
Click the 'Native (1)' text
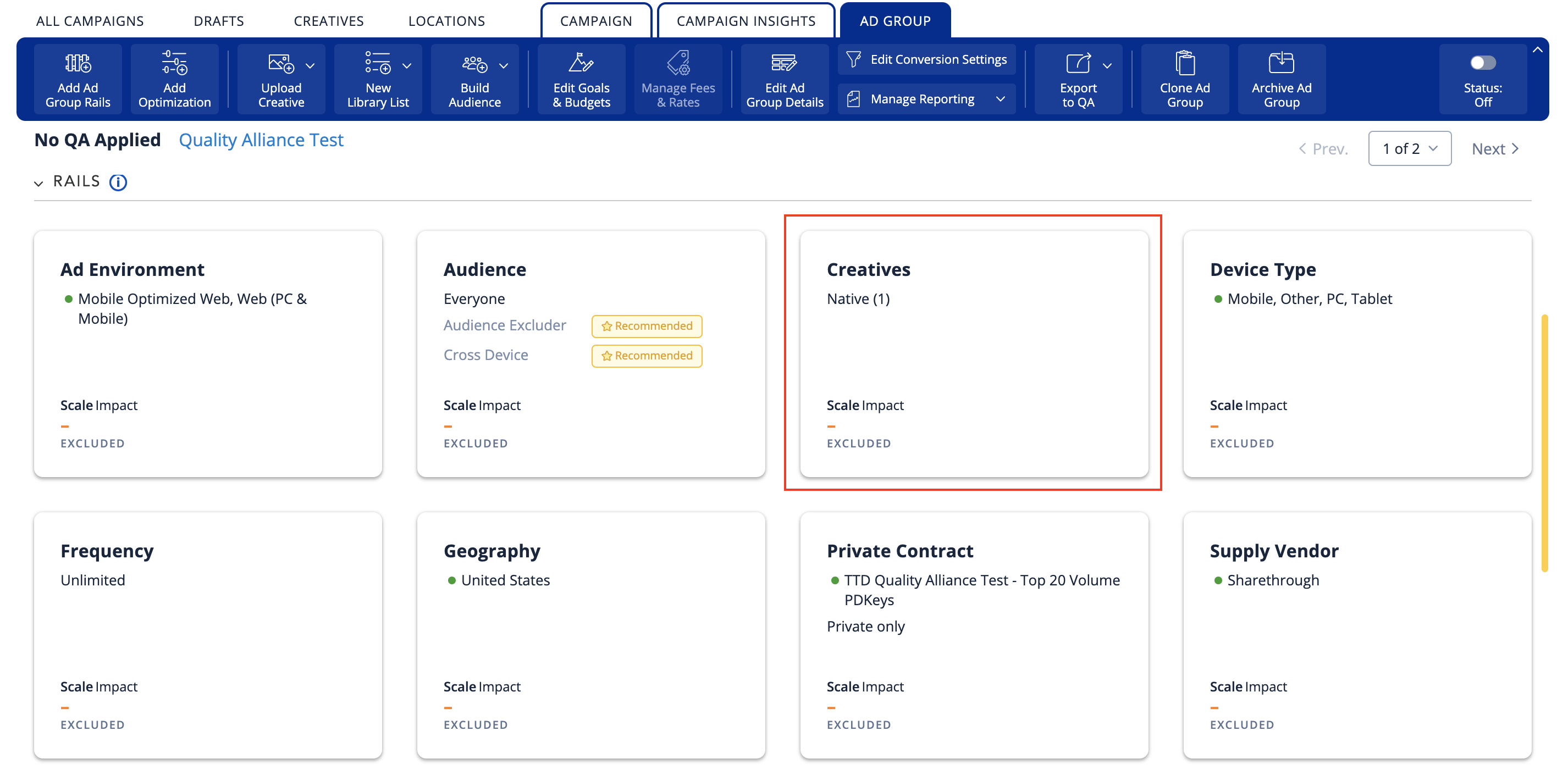click(x=858, y=298)
